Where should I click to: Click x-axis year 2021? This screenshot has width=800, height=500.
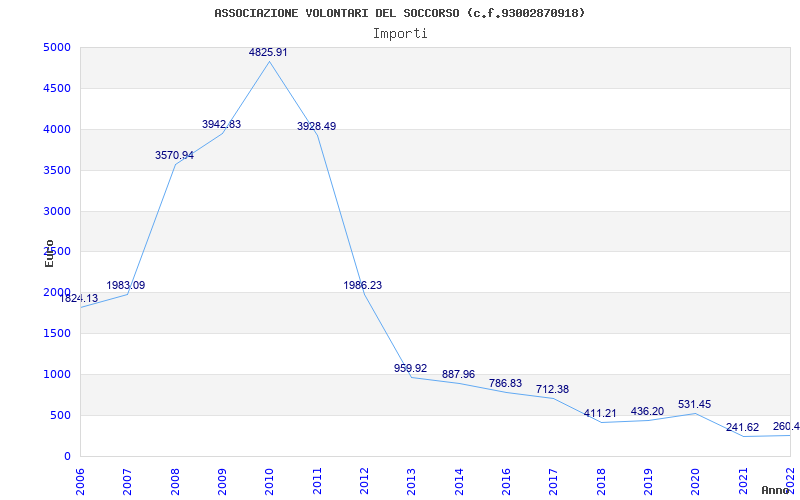point(742,480)
